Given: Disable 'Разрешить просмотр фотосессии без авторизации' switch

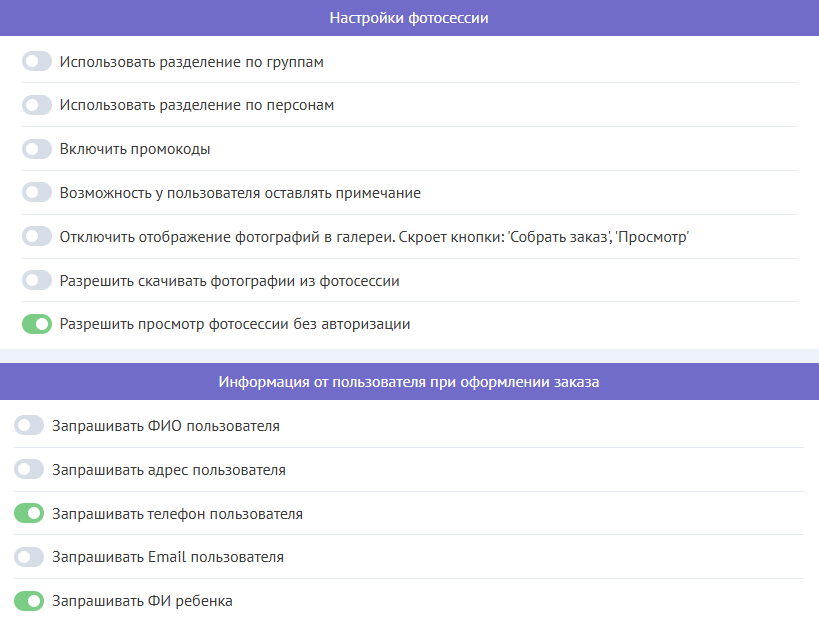Looking at the screenshot, I should 37,324.
